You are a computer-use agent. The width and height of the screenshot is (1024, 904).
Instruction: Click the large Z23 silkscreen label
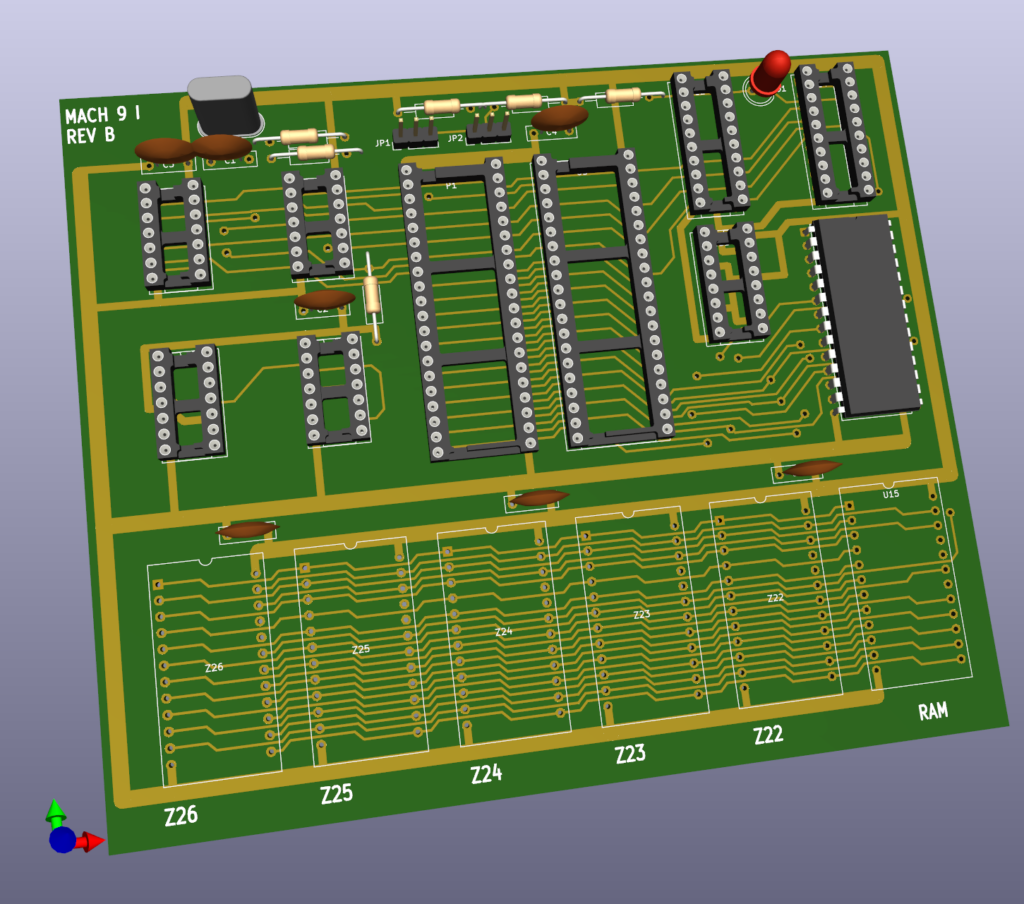tap(630, 754)
